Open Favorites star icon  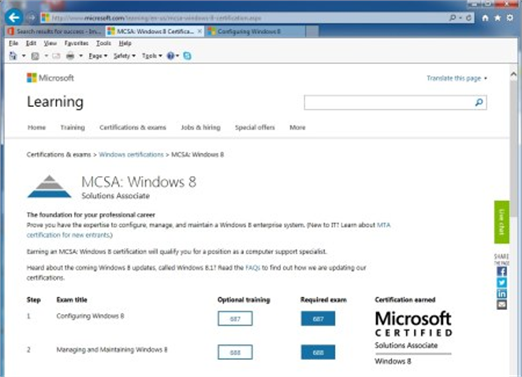pyautogui.click(x=497, y=18)
